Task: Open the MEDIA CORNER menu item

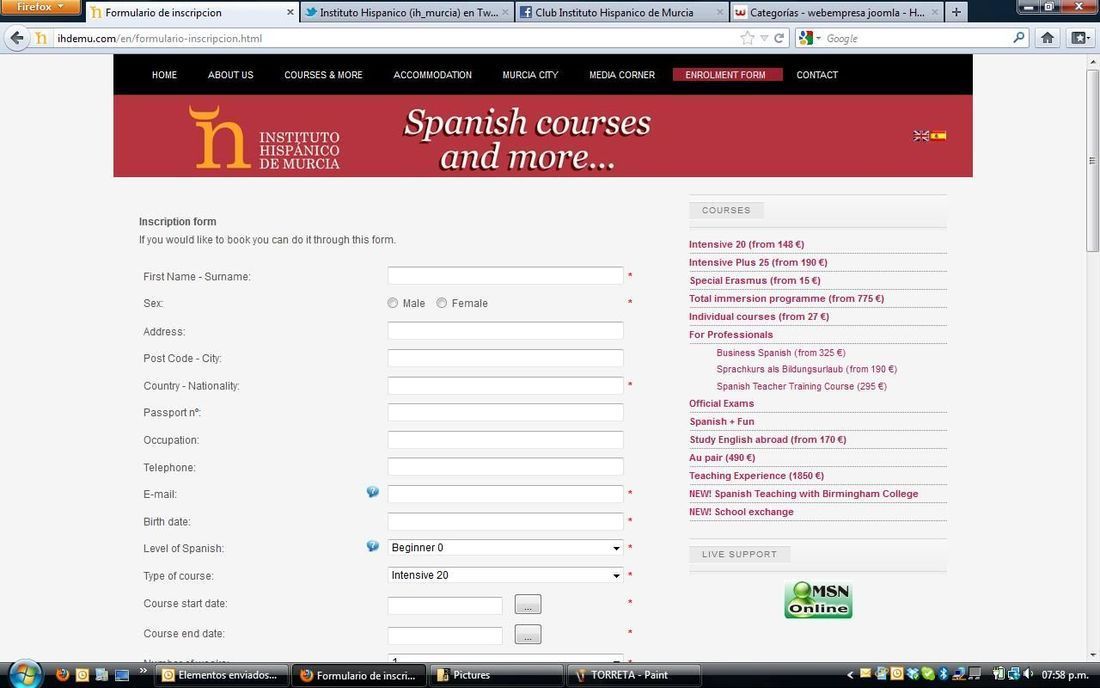Action: (x=622, y=74)
